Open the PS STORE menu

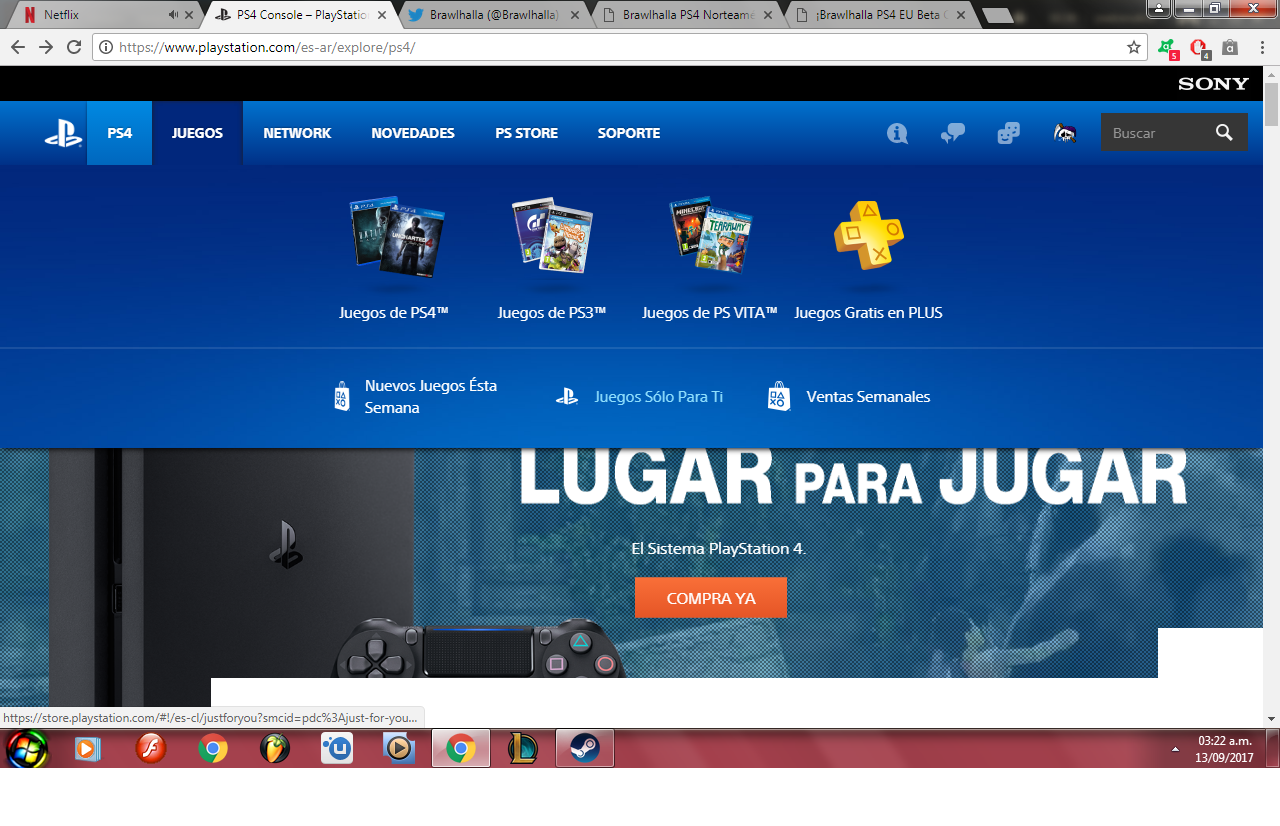527,133
